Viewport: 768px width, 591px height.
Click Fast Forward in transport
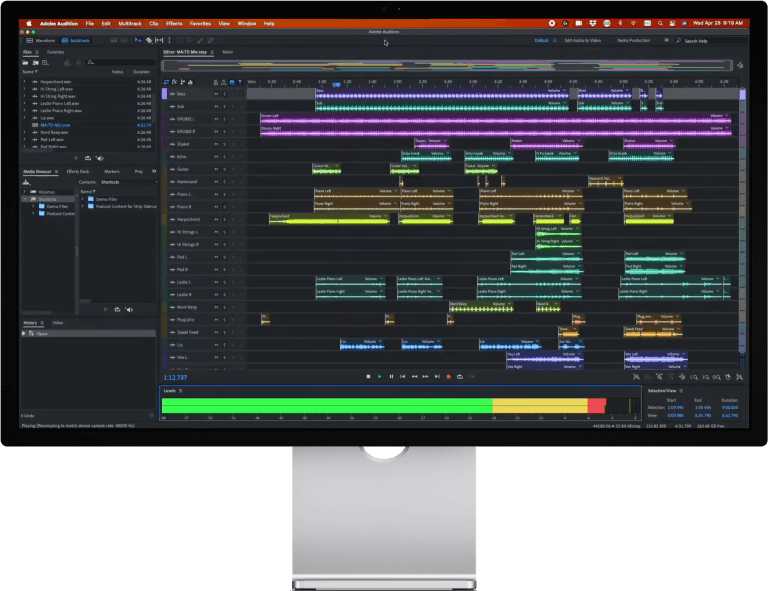click(425, 377)
